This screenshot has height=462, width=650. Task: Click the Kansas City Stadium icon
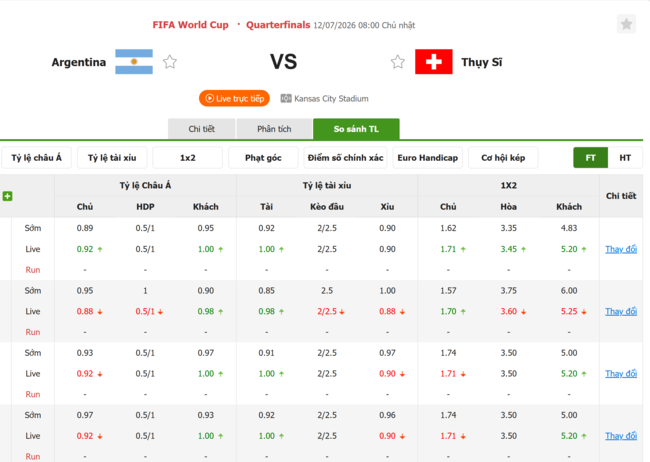click(x=286, y=98)
